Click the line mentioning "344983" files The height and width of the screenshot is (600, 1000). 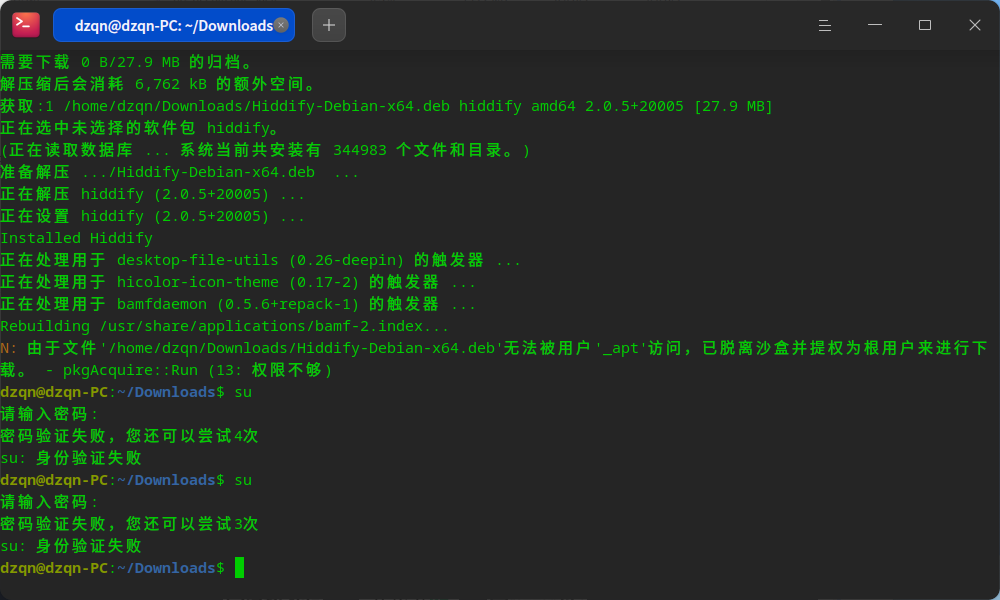265,150
